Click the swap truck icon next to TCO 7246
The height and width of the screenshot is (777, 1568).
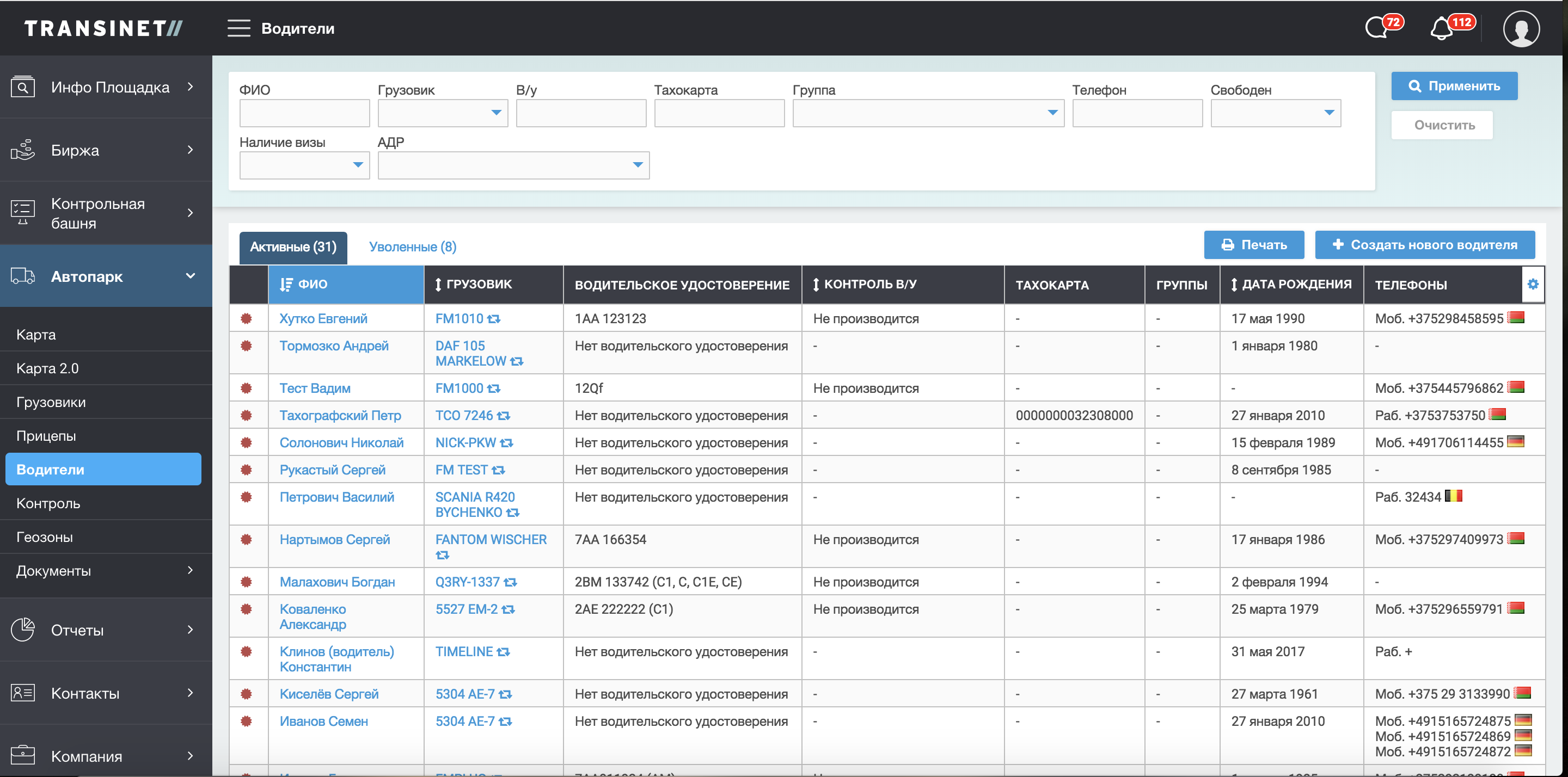504,416
